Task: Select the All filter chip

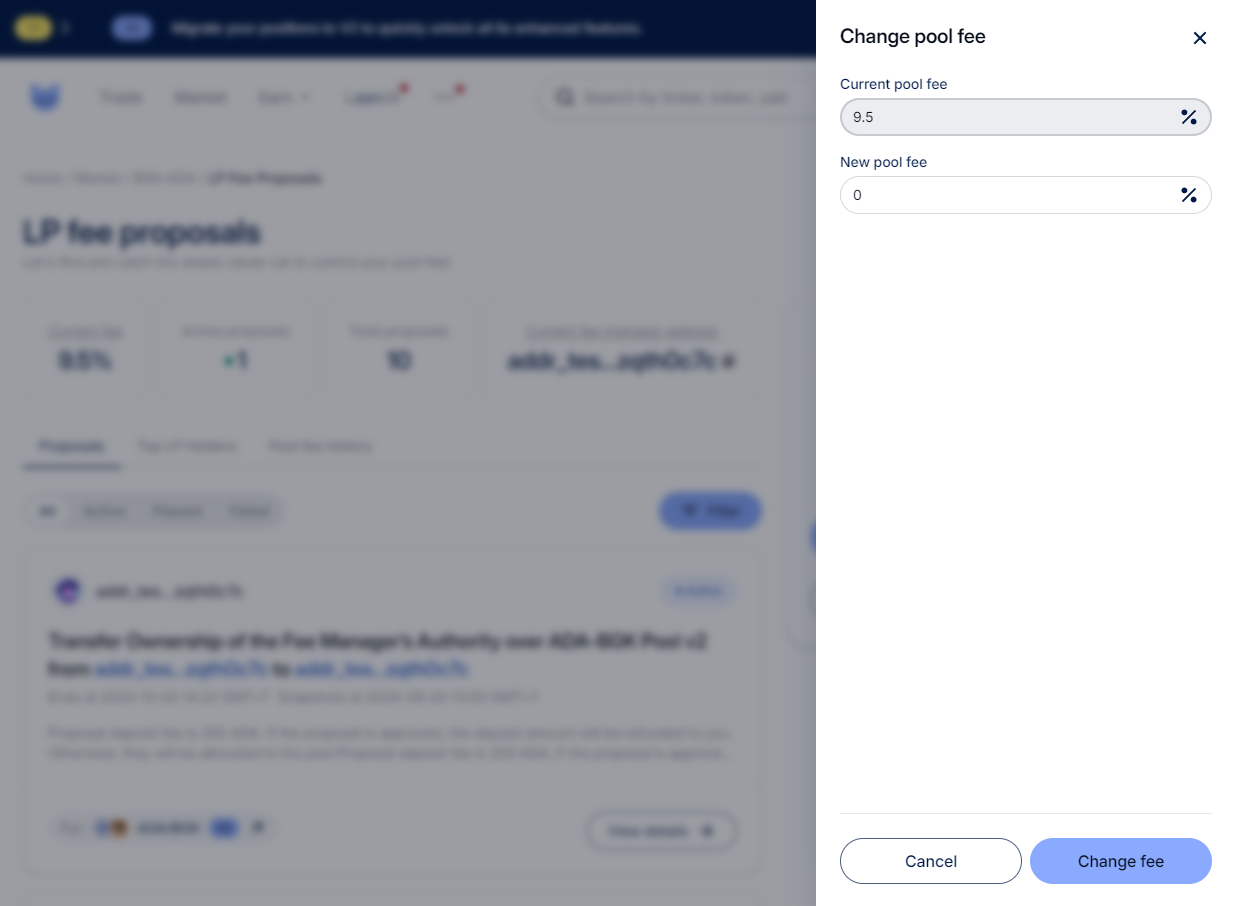Action: pyautogui.click(x=46, y=511)
